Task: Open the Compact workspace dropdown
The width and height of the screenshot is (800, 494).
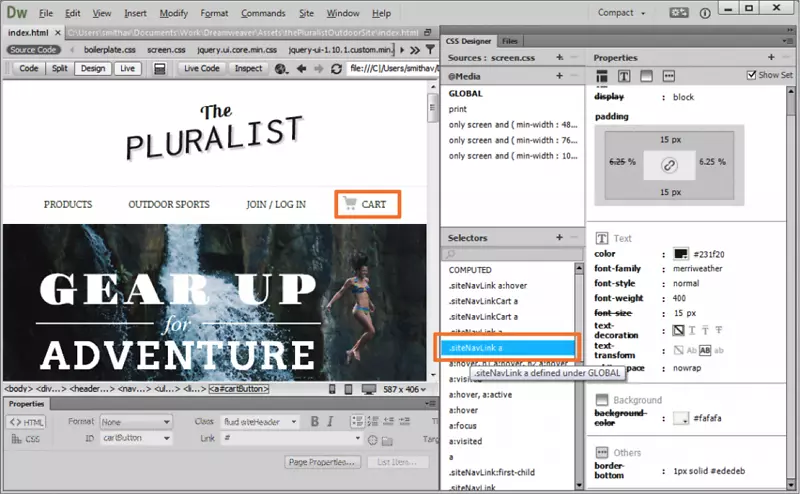Action: [x=621, y=13]
